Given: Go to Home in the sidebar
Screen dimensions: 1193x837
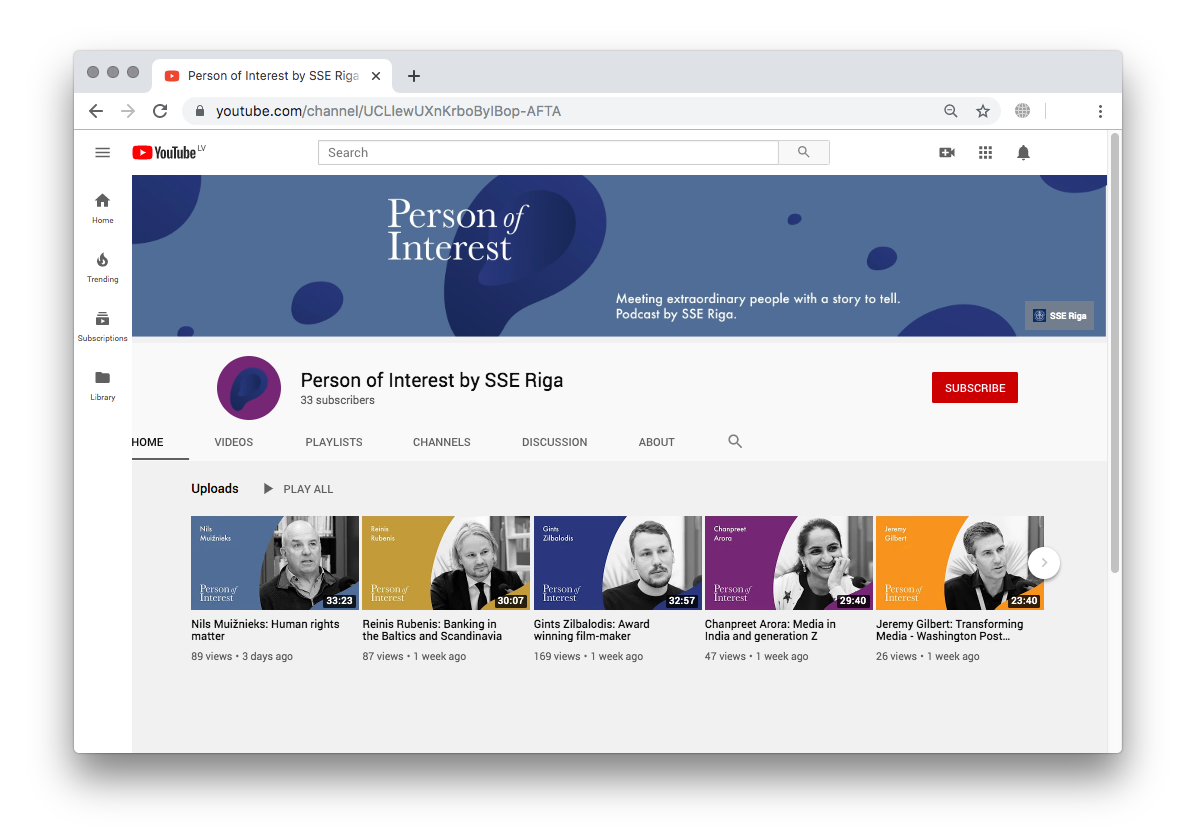Looking at the screenshot, I should point(103,208).
